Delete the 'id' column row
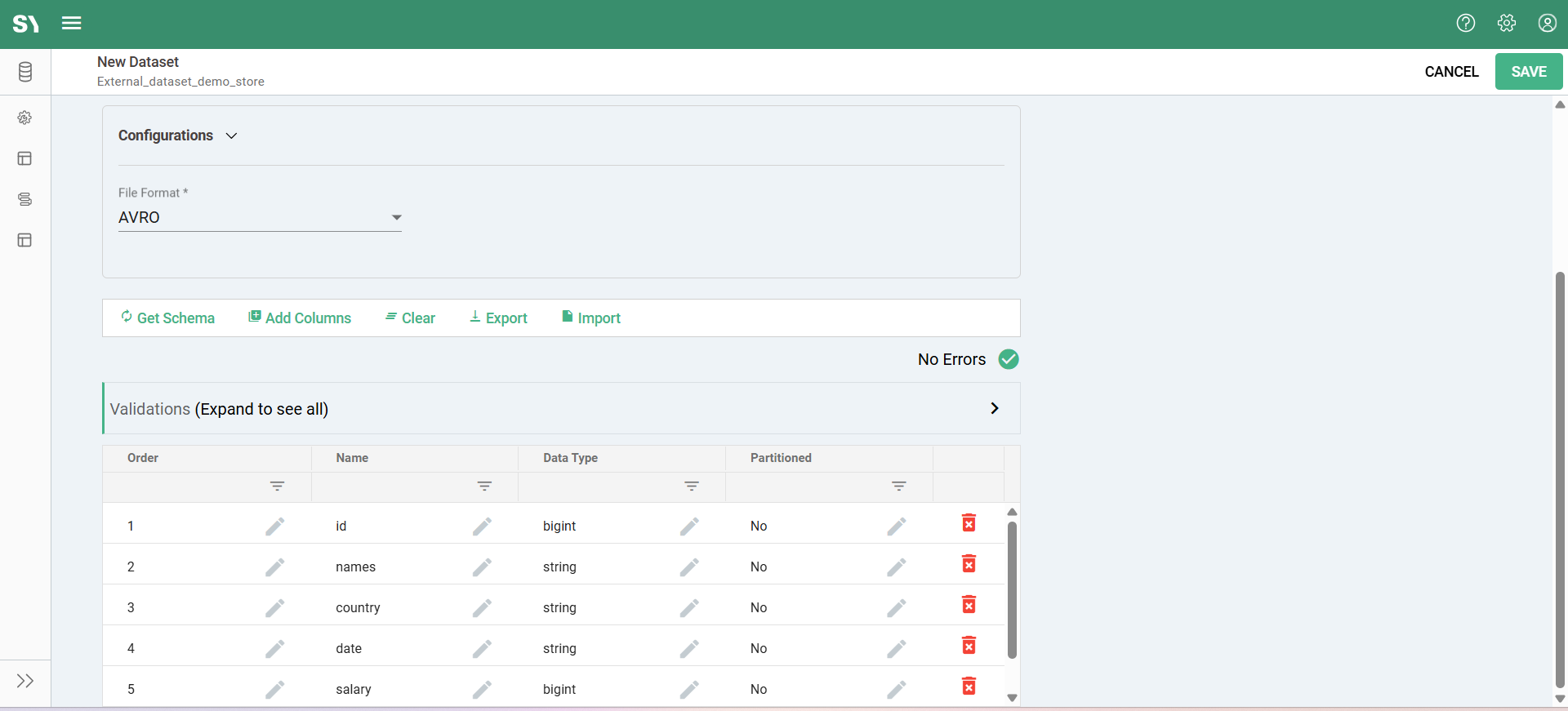Image resolution: width=1568 pixels, height=711 pixels. point(969,523)
